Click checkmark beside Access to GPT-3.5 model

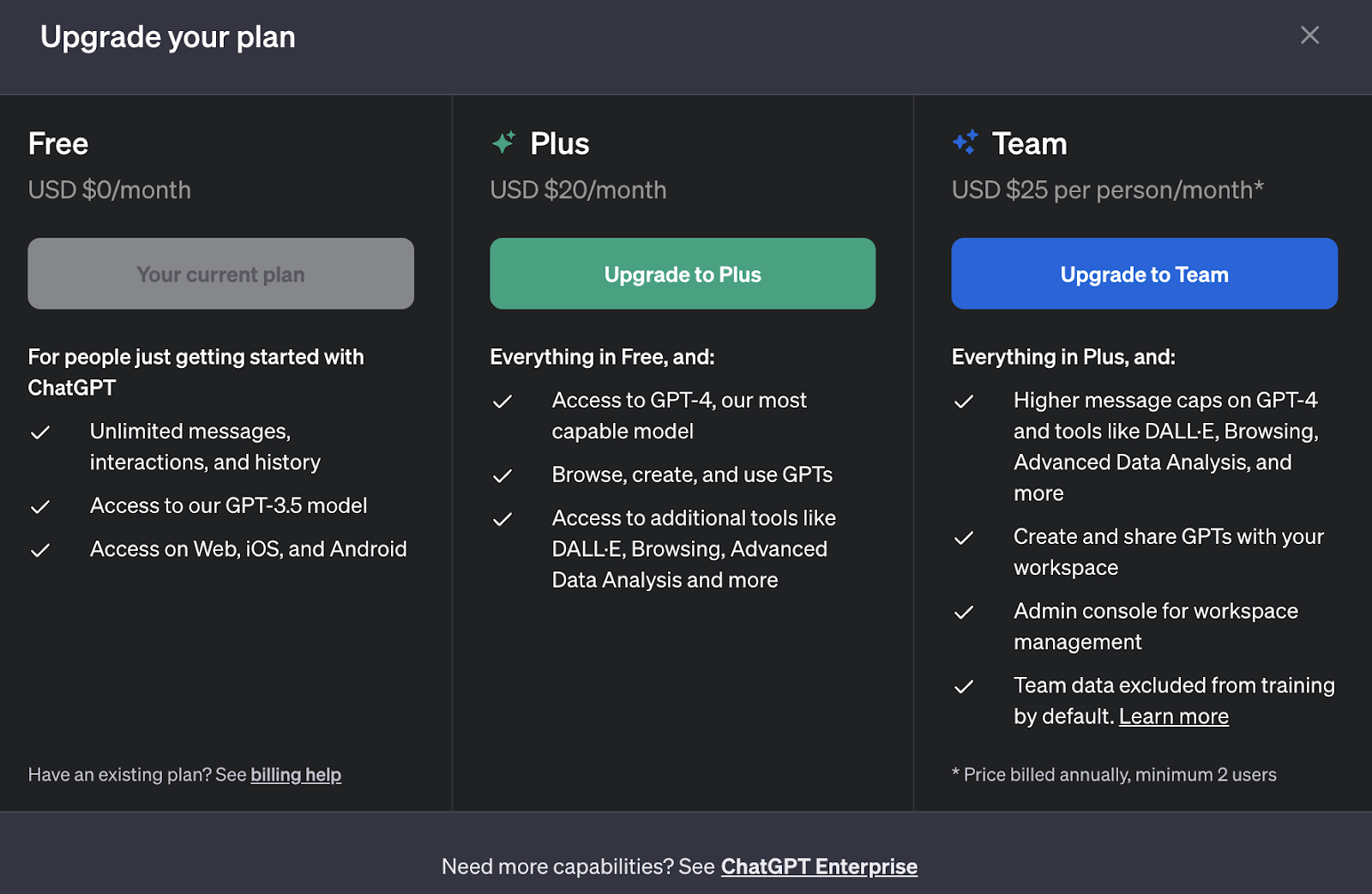click(40, 507)
